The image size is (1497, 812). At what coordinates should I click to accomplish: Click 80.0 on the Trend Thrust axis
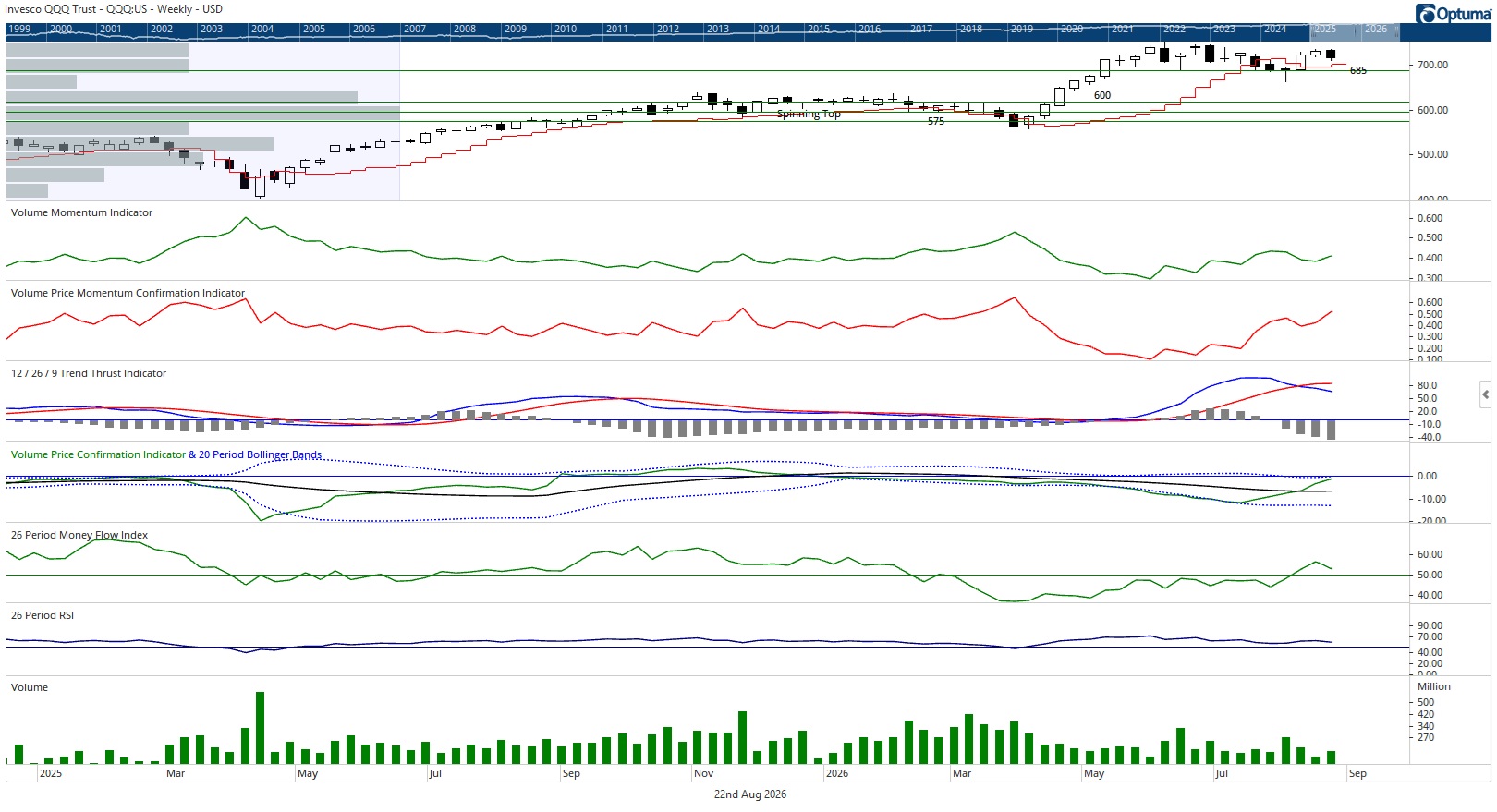tap(1428, 385)
